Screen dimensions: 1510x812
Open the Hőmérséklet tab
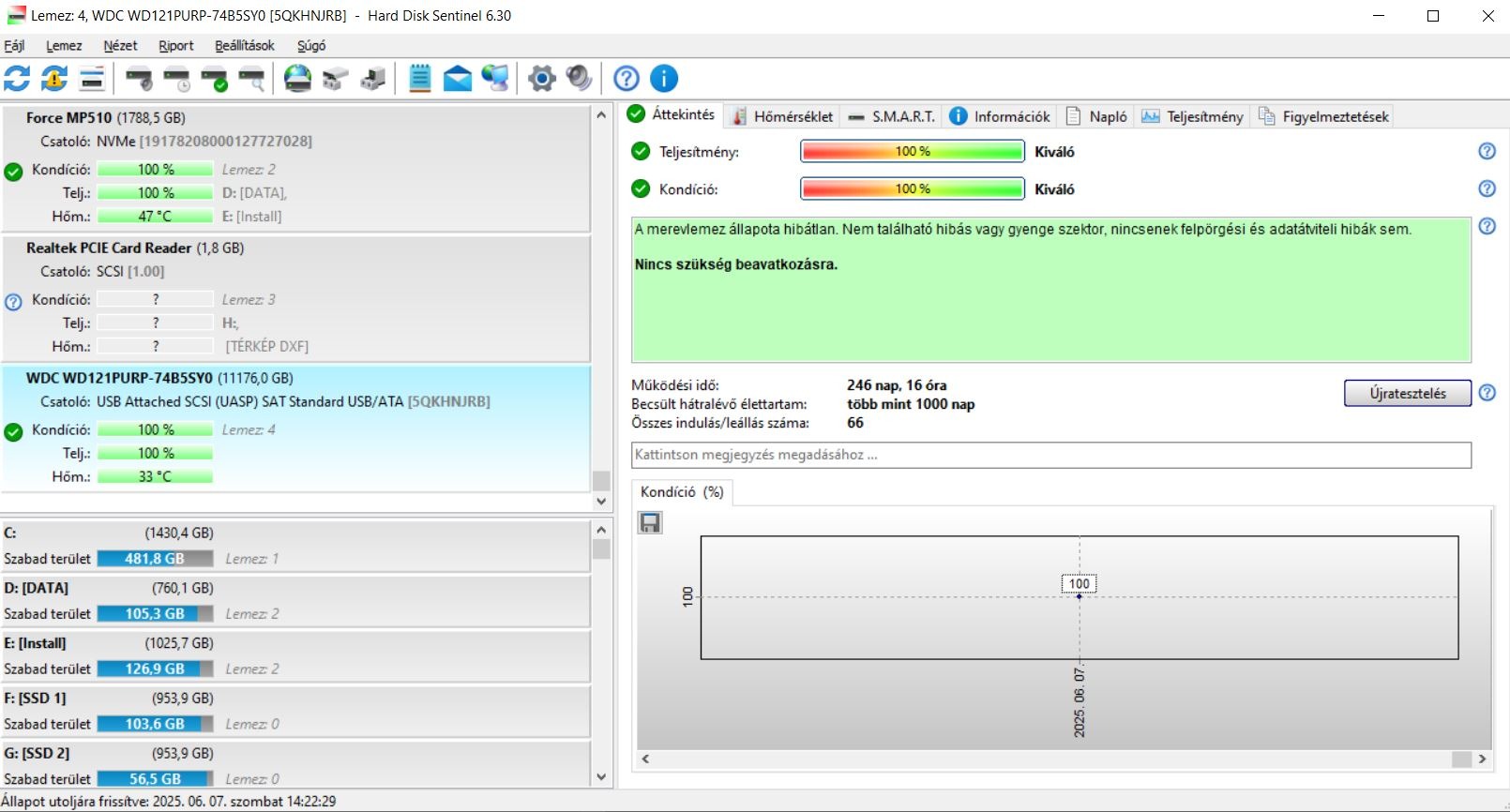pyautogui.click(x=782, y=116)
